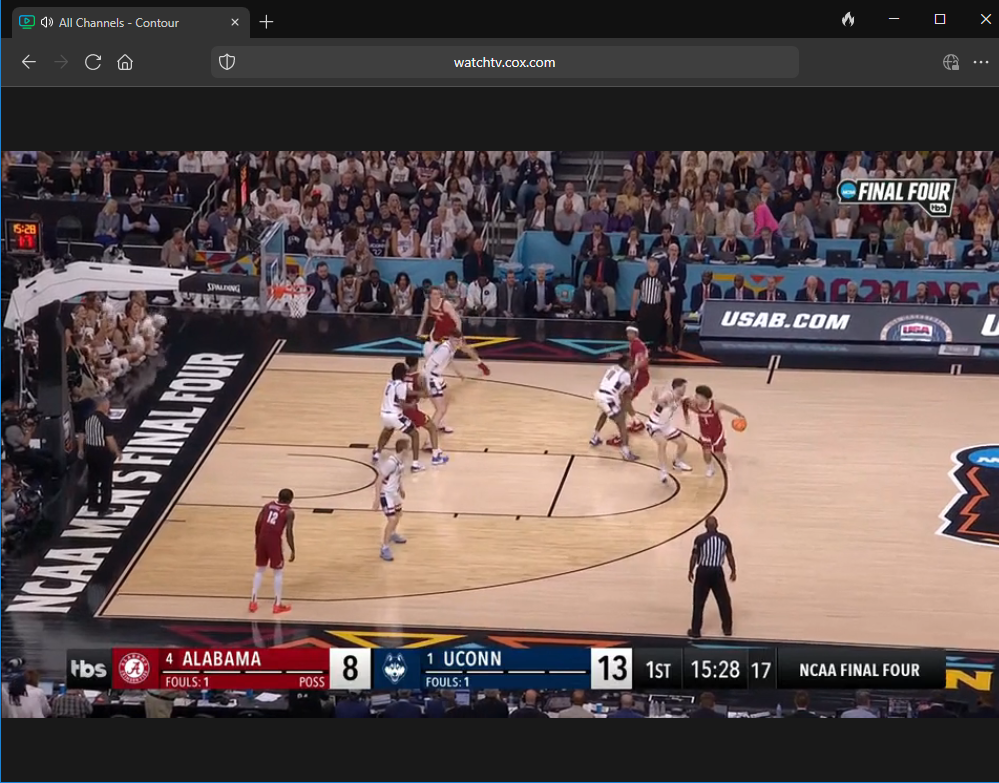The width and height of the screenshot is (999, 783).
Task: Mute the tab via the speaker icon
Action: tap(47, 22)
